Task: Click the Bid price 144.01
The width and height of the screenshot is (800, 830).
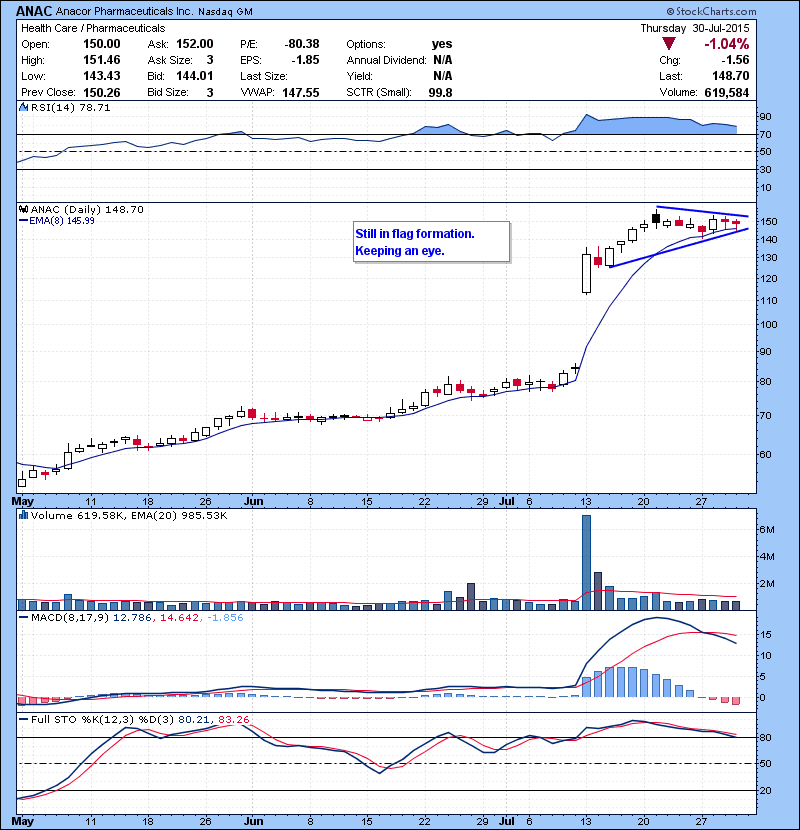Action: click(195, 76)
